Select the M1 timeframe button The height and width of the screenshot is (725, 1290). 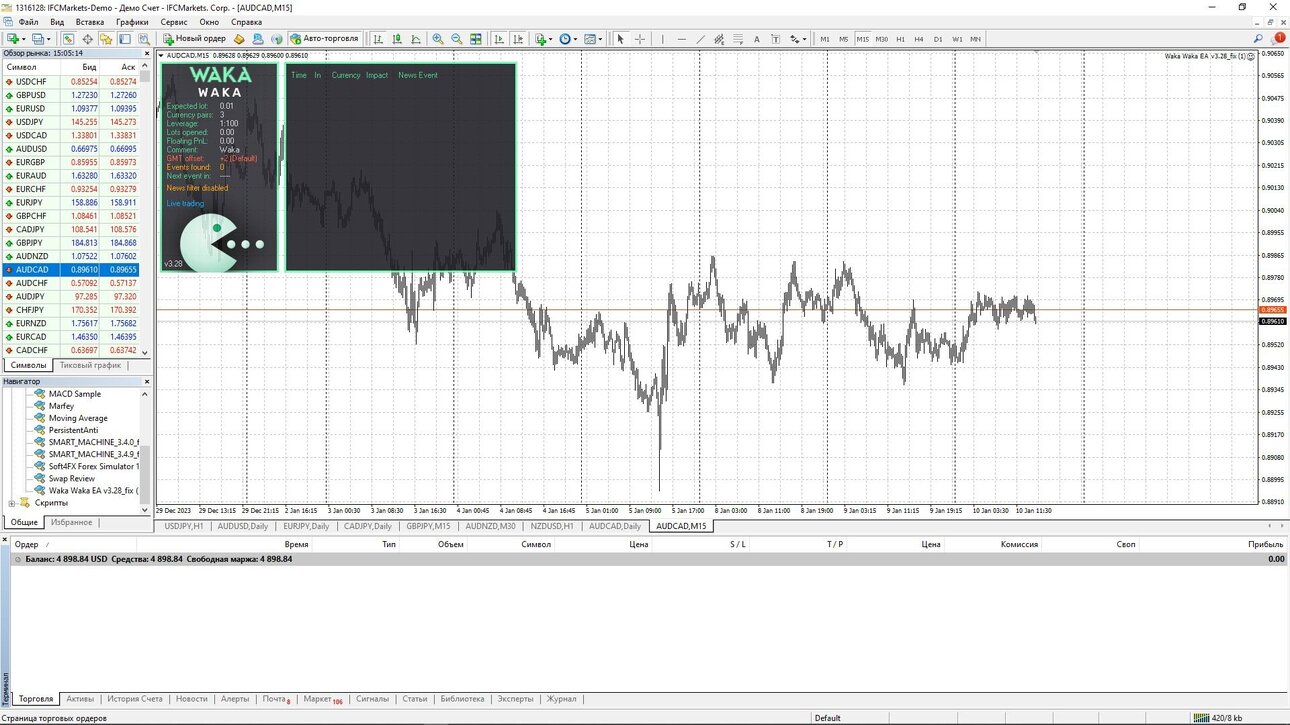825,39
